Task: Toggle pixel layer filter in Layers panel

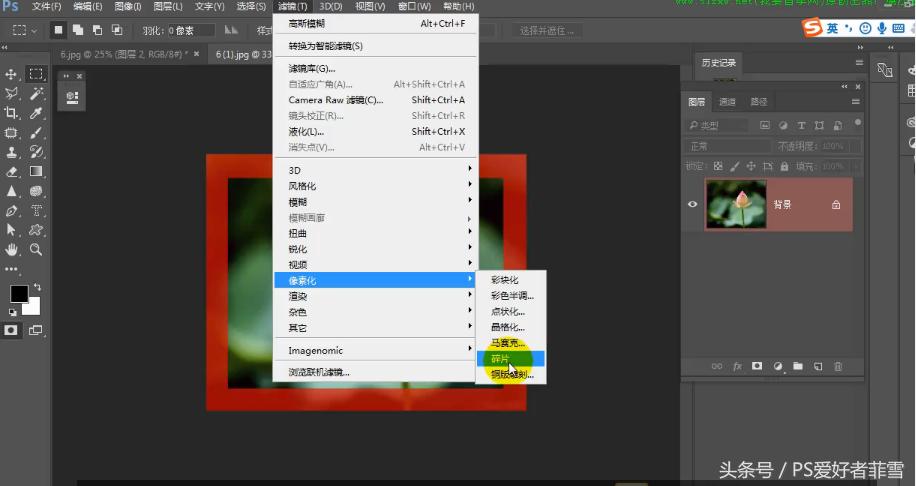Action: (765, 125)
